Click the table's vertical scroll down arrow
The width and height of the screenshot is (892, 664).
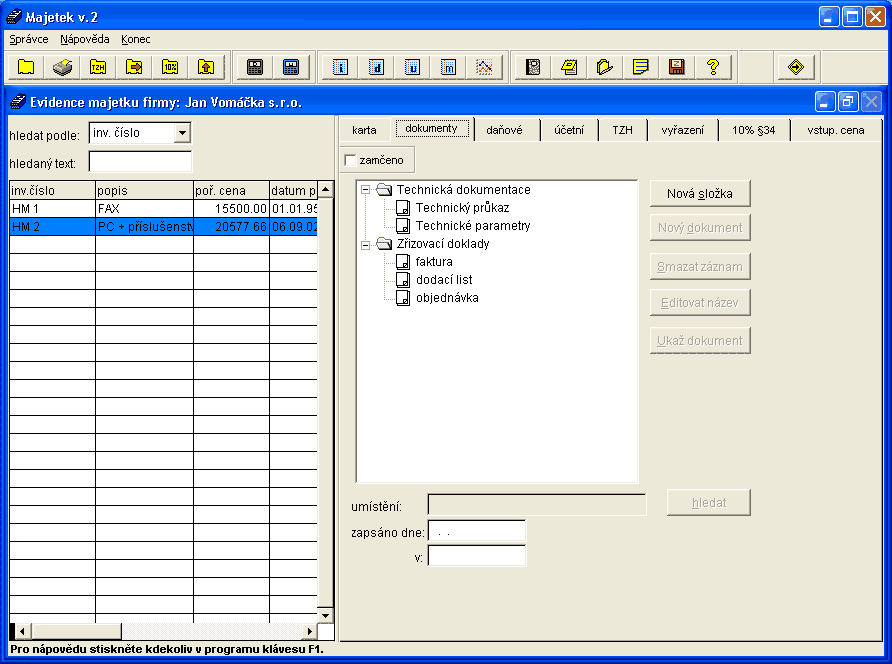click(x=325, y=615)
